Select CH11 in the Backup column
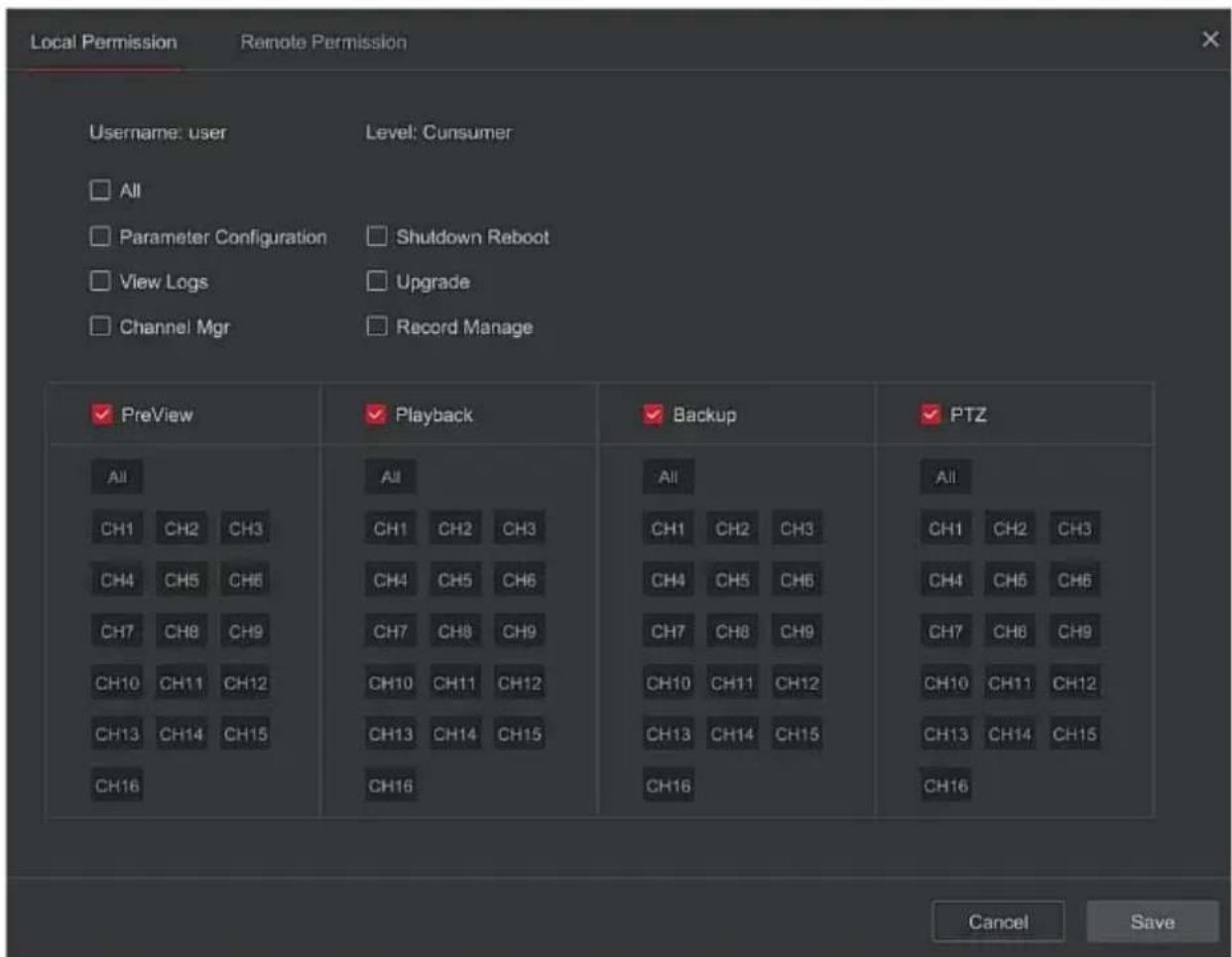Image resolution: width=1232 pixels, height=957 pixels. click(733, 683)
